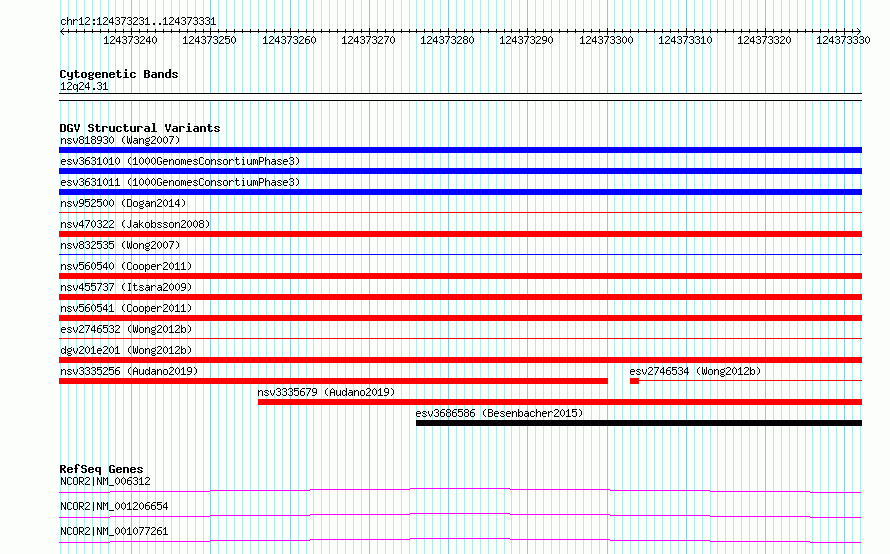This screenshot has height=554, width=890.
Task: Click the nsv818930 (Wang2007) variant label
Action: click(x=120, y=140)
